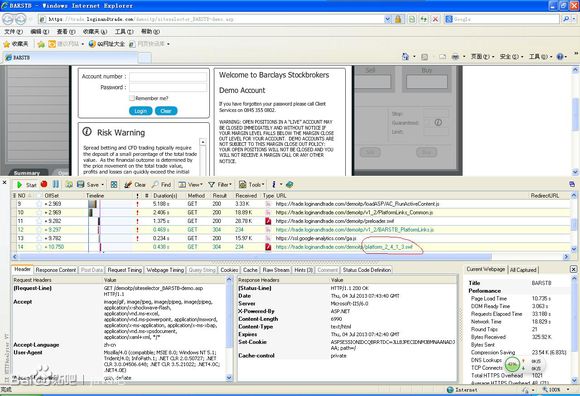The height and width of the screenshot is (396, 580).
Task: Clear the captured request list
Action: point(135,185)
